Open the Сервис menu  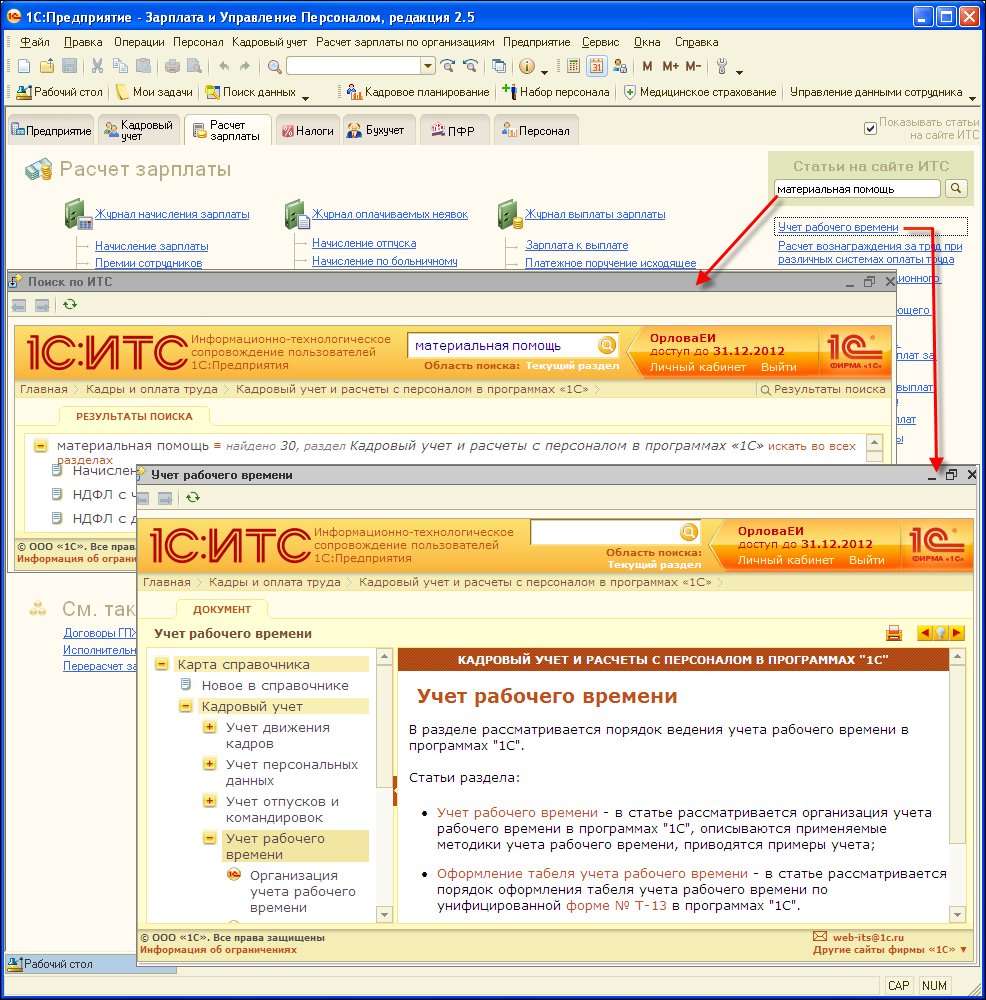point(600,42)
